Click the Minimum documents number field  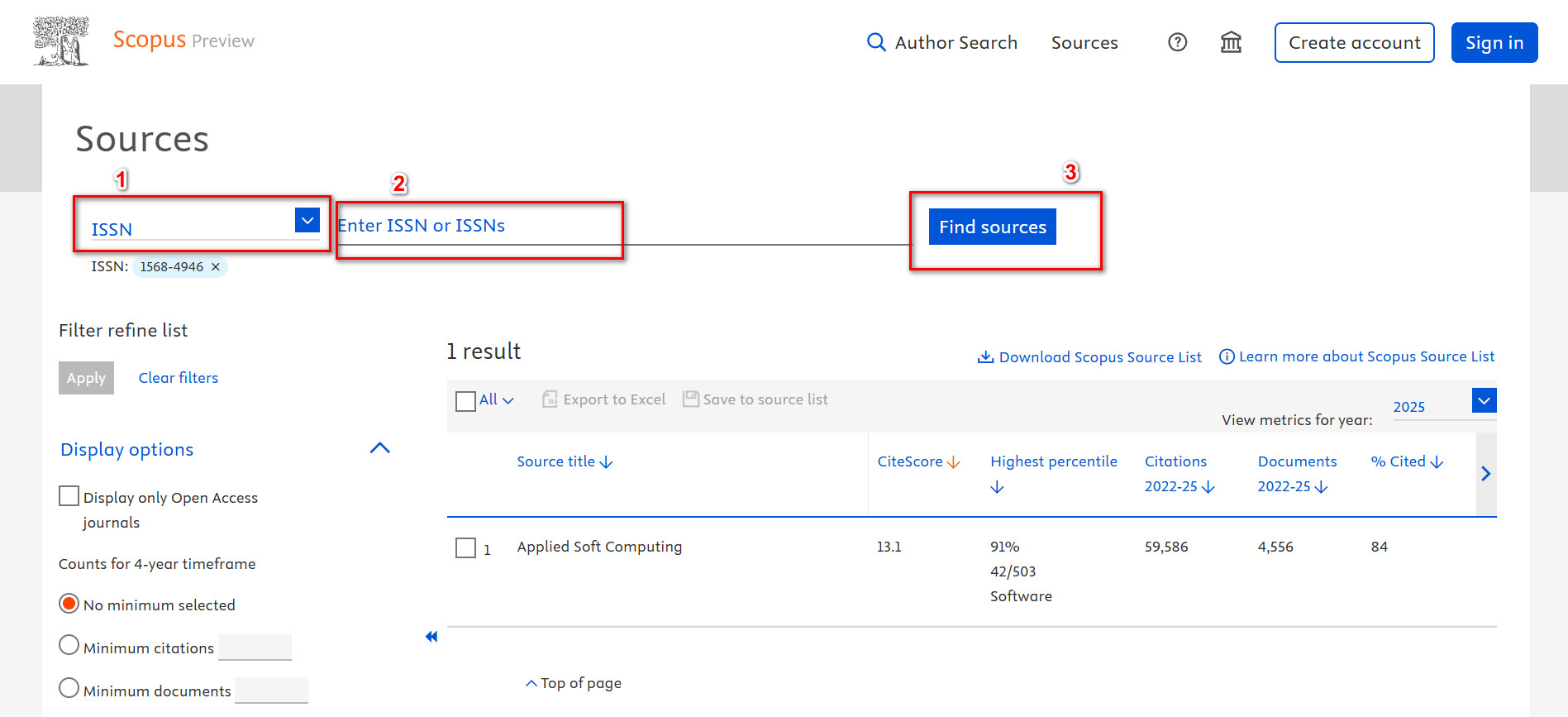tap(271, 690)
